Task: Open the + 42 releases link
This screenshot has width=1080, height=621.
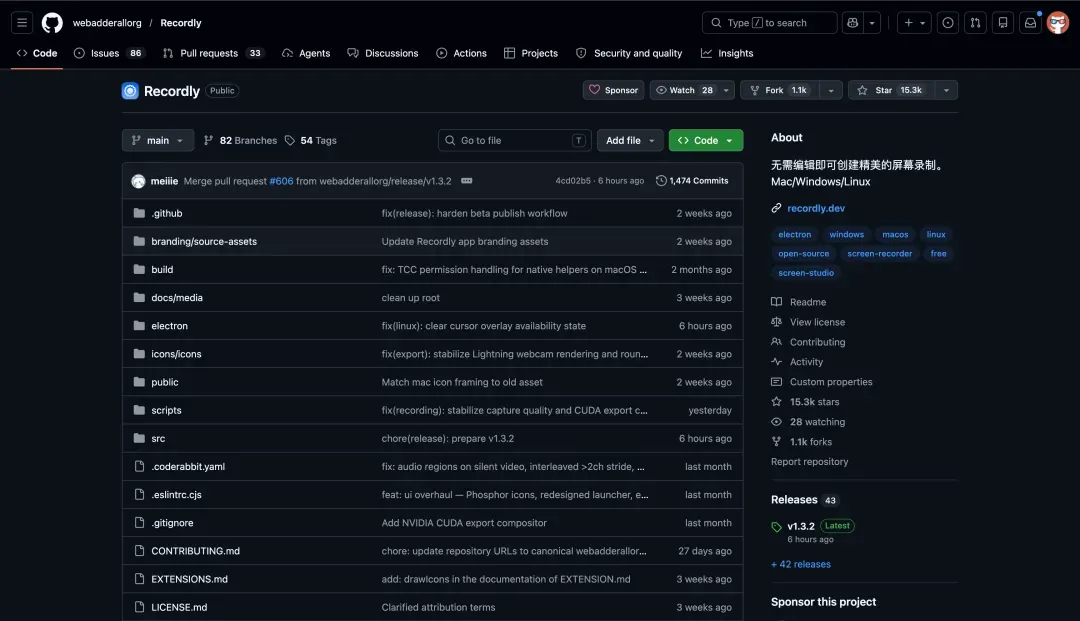Action: [x=800, y=564]
